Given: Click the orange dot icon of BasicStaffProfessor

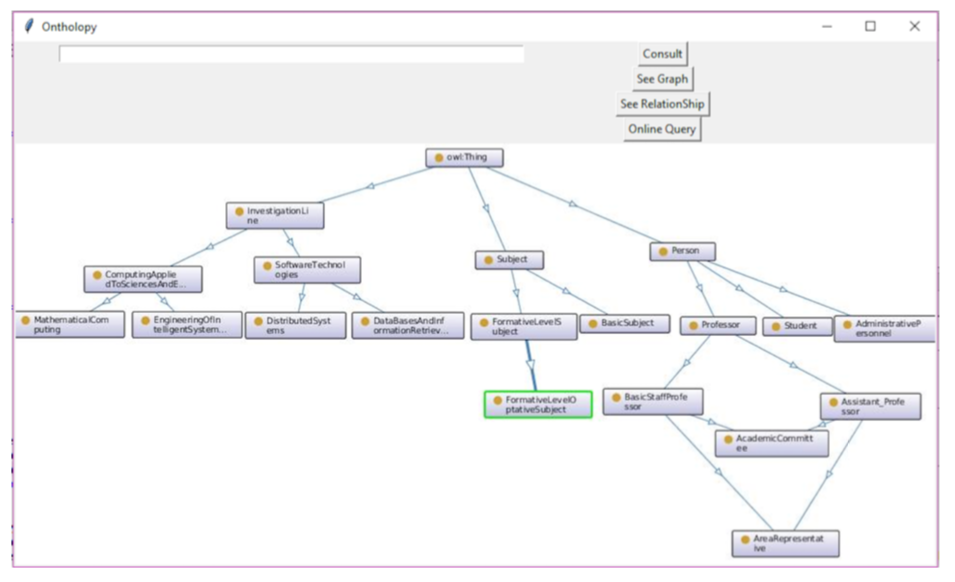Looking at the screenshot, I should [x=616, y=398].
